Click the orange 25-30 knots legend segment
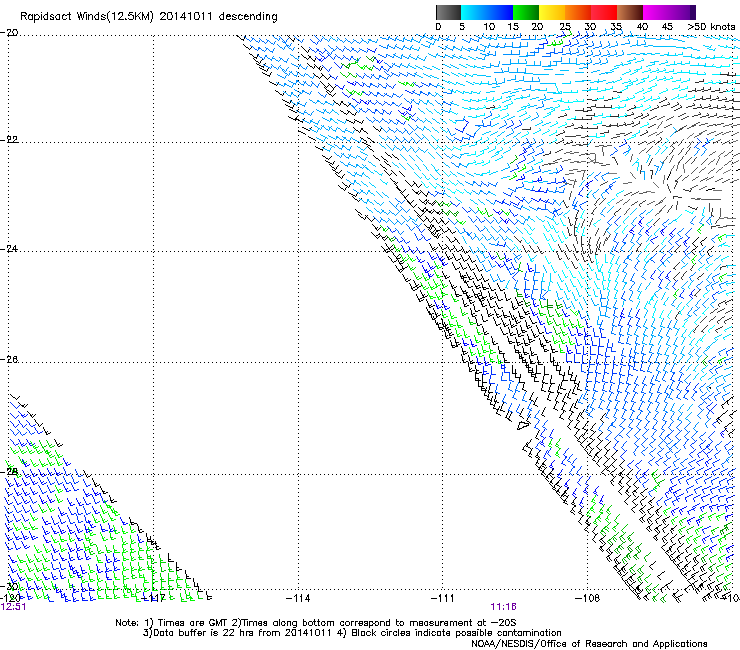 pyautogui.click(x=578, y=12)
